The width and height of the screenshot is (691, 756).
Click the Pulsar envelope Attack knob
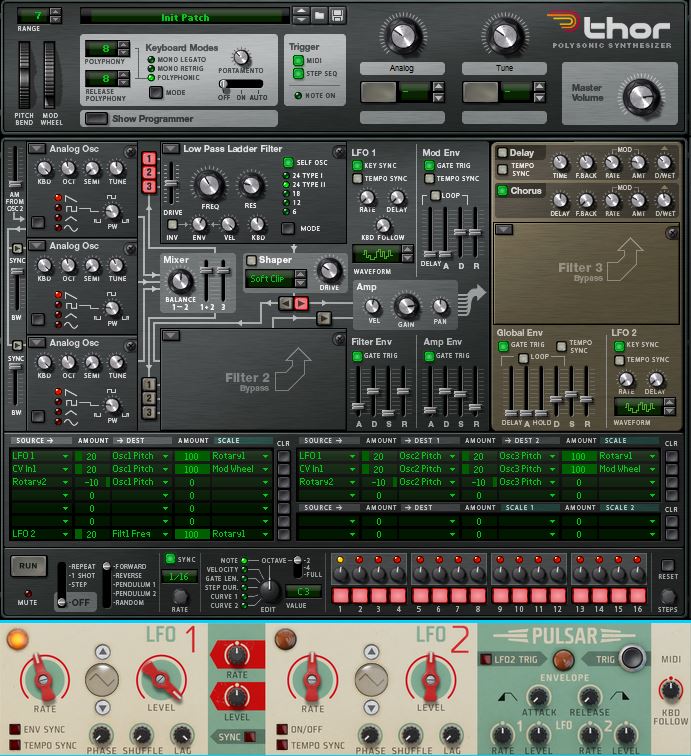(538, 697)
